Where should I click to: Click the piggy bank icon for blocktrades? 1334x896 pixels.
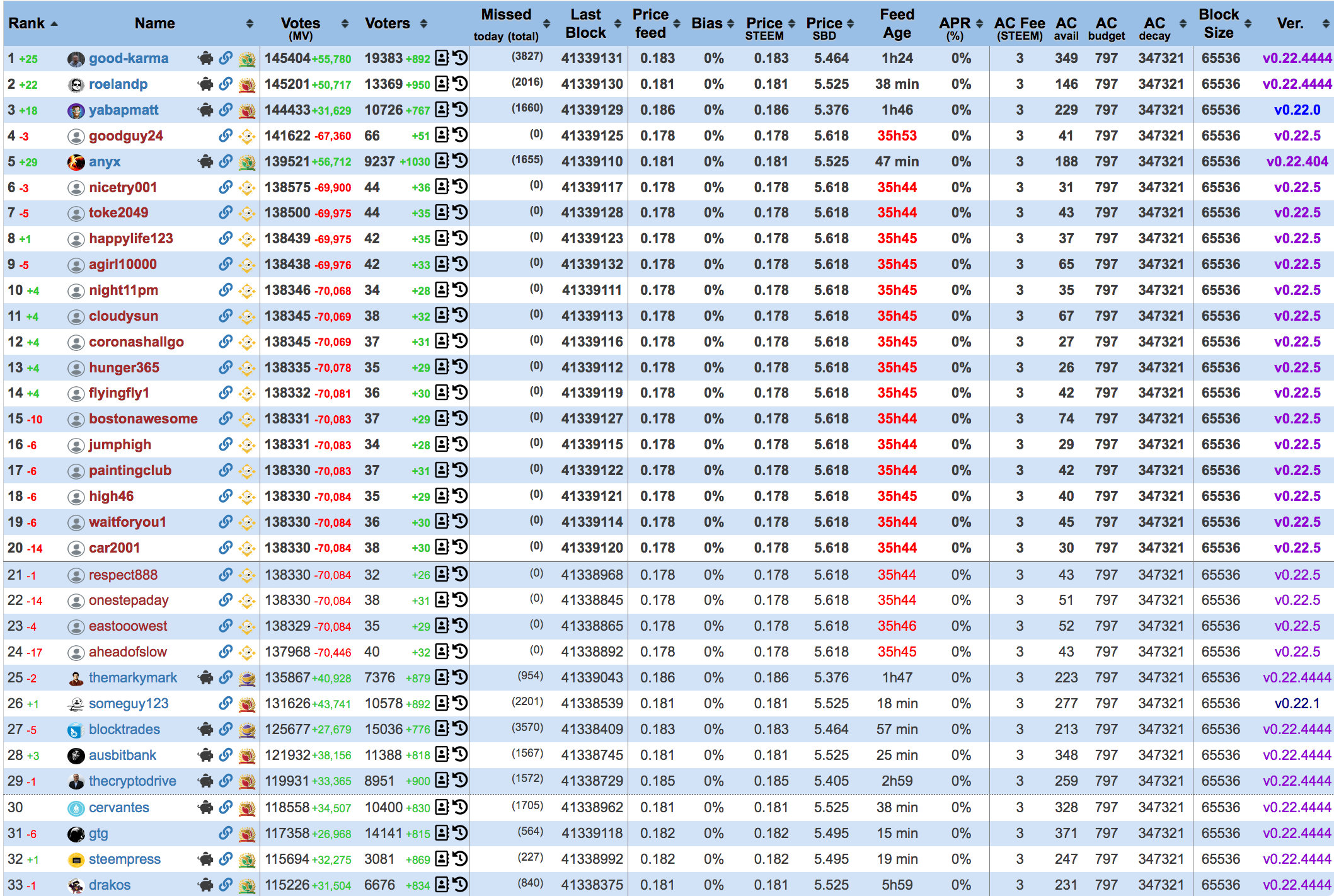pos(205,730)
